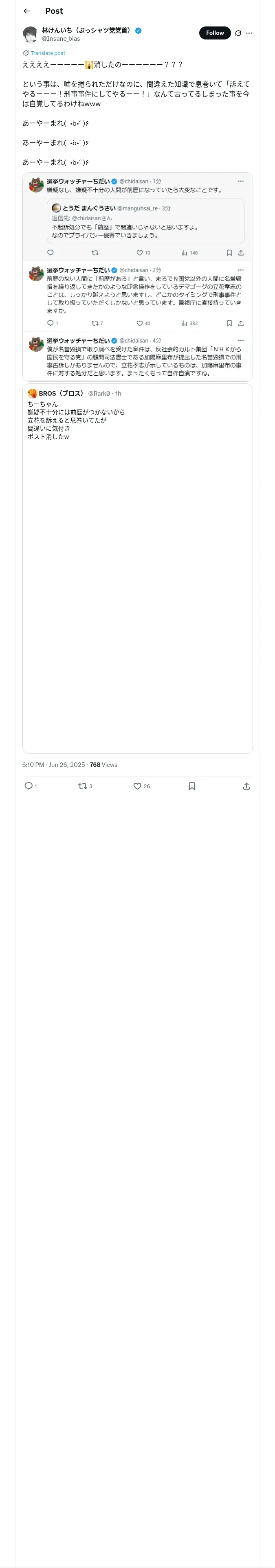Open the embedded 選挙ウォッチャーちだい screenshot image

tap(137, 277)
